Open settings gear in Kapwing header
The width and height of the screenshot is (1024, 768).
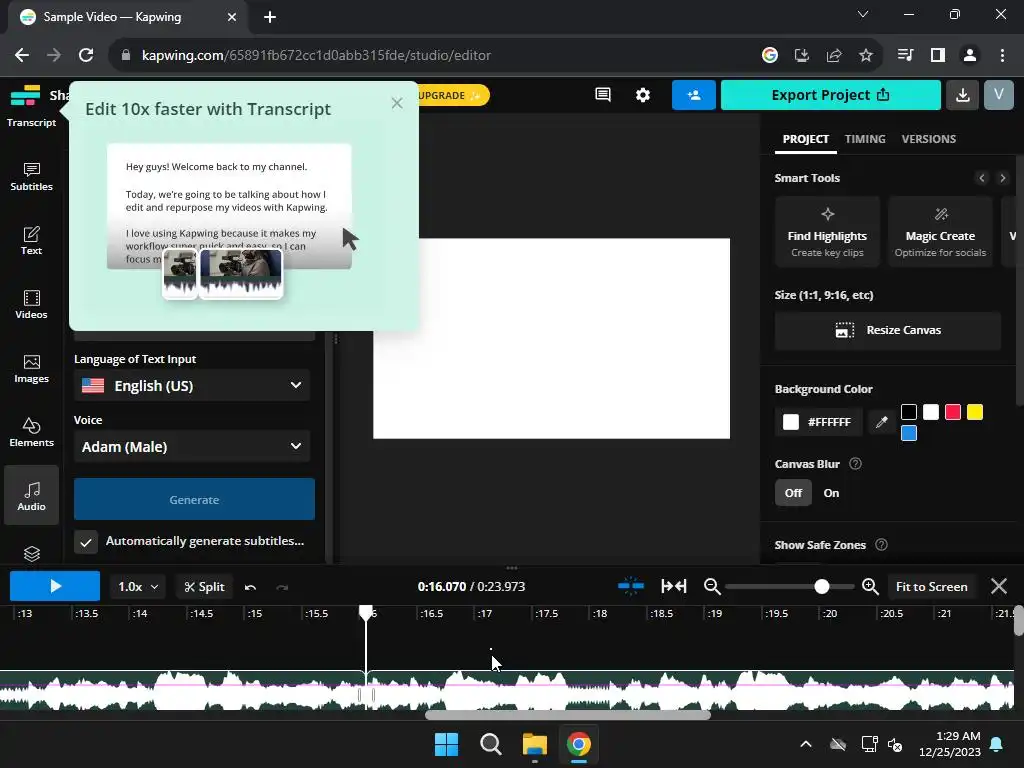(x=643, y=95)
